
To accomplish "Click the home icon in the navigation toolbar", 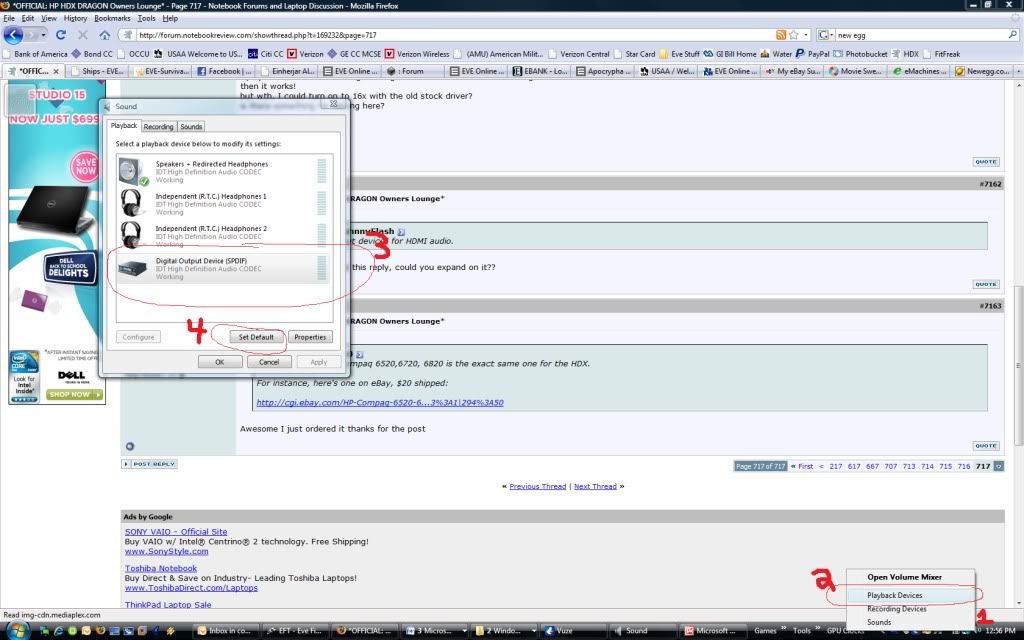I will tap(105, 35).
